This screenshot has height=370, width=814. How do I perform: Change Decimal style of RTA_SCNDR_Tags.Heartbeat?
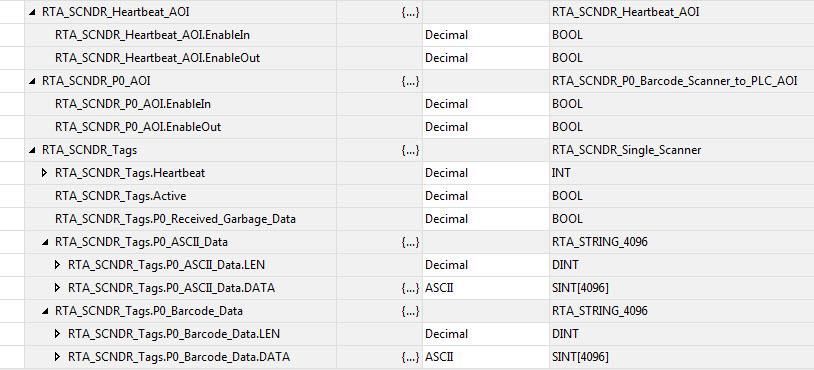[x=486, y=173]
